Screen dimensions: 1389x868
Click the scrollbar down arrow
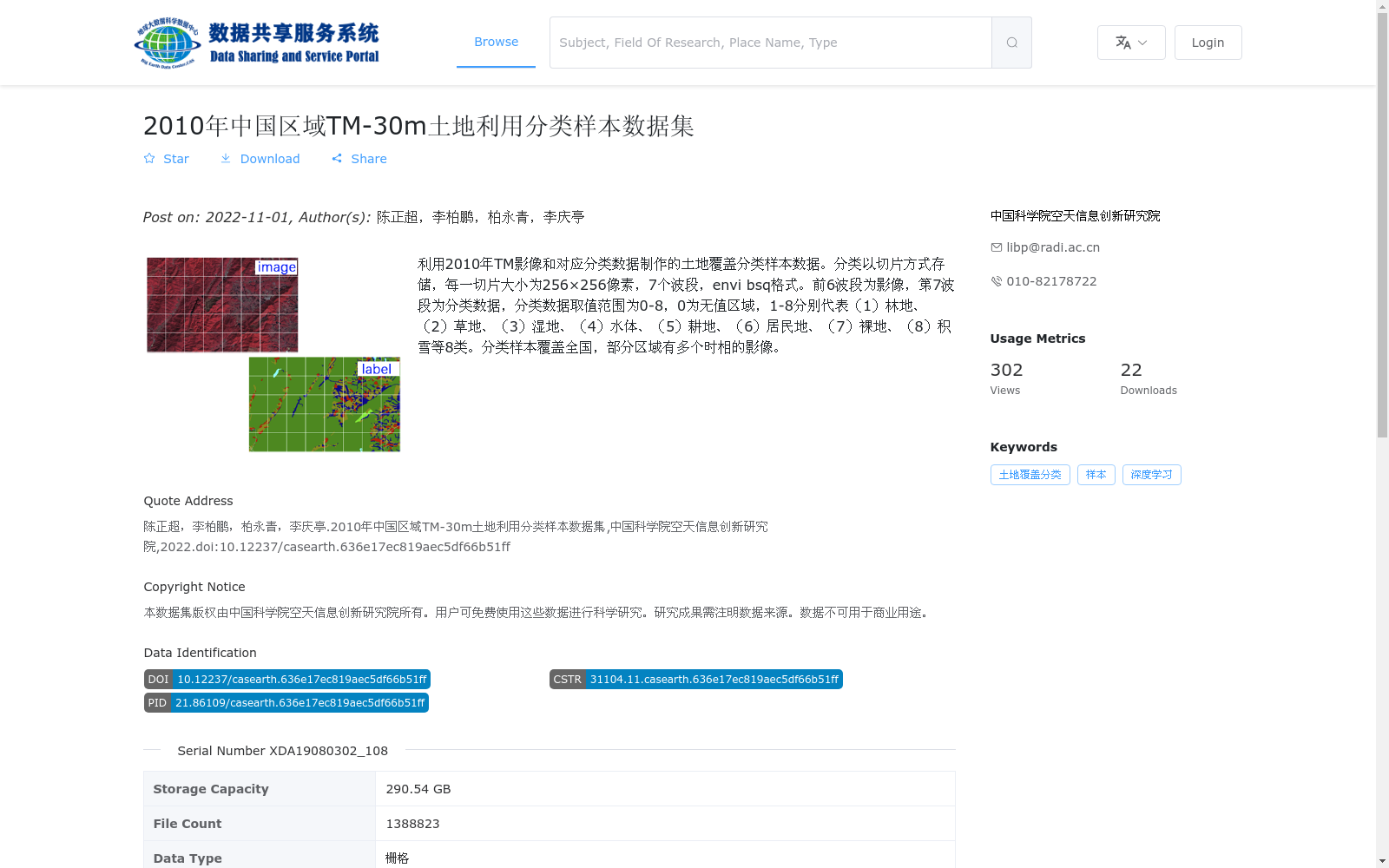(x=1382, y=861)
